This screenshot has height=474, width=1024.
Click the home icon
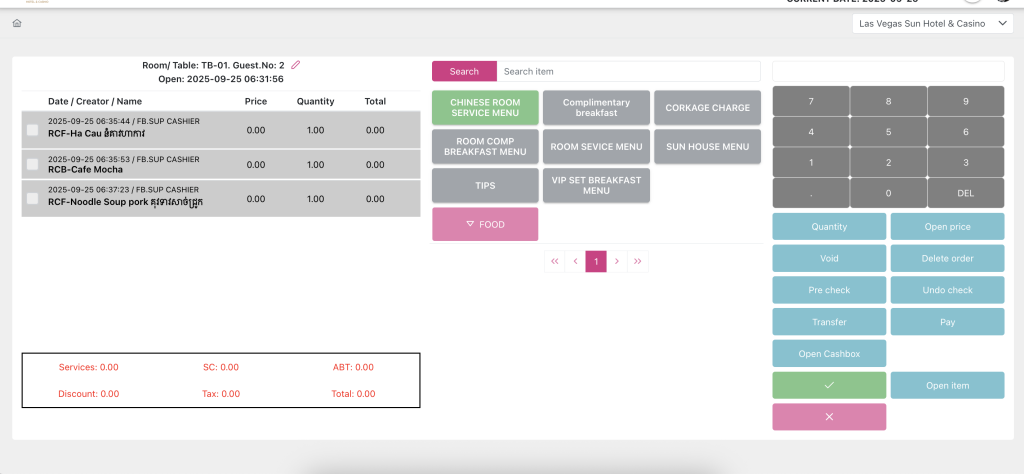pyautogui.click(x=17, y=23)
